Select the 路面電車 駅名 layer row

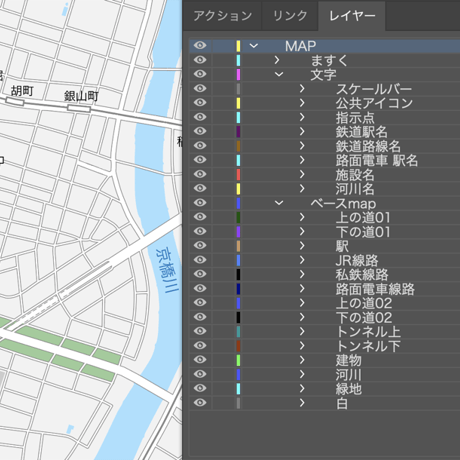[325, 160]
